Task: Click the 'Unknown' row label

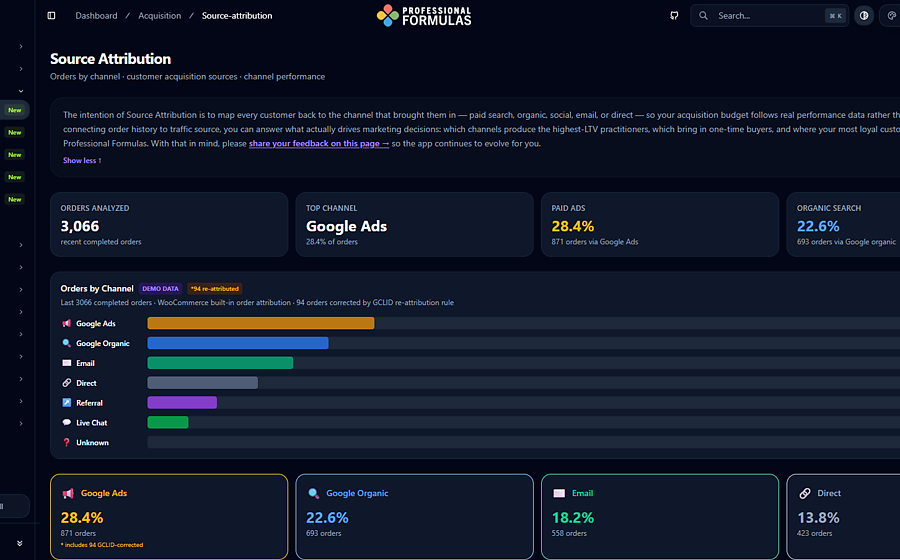Action: tap(92, 442)
